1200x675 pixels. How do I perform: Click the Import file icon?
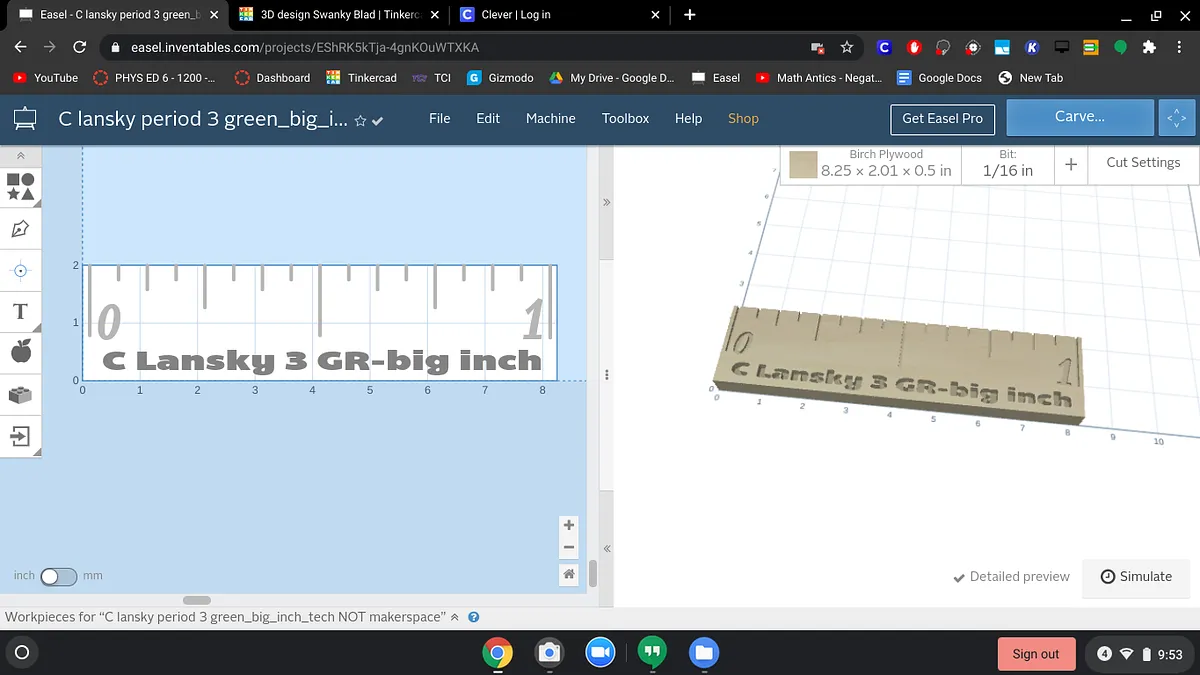pos(20,436)
